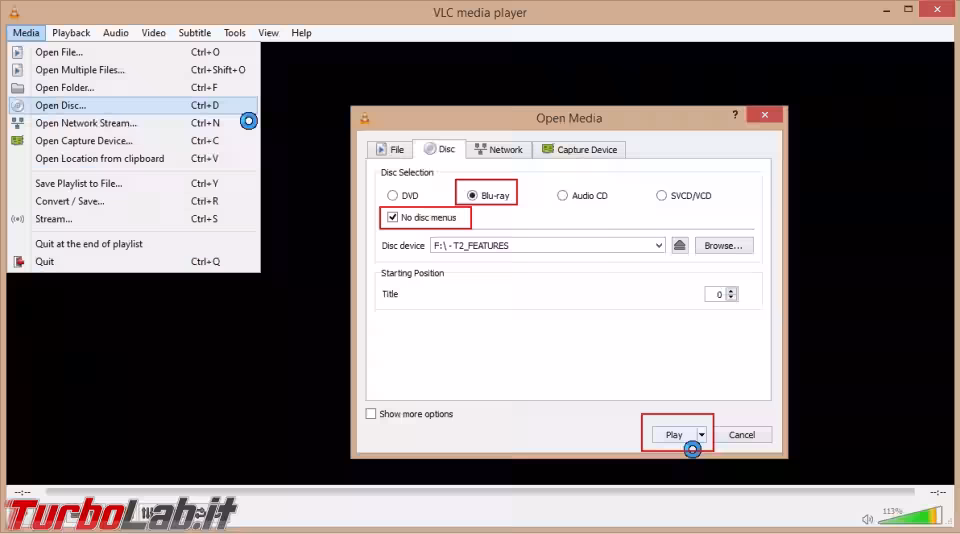The height and width of the screenshot is (534, 960).
Task: Click the playback seek bar
Action: point(480,492)
